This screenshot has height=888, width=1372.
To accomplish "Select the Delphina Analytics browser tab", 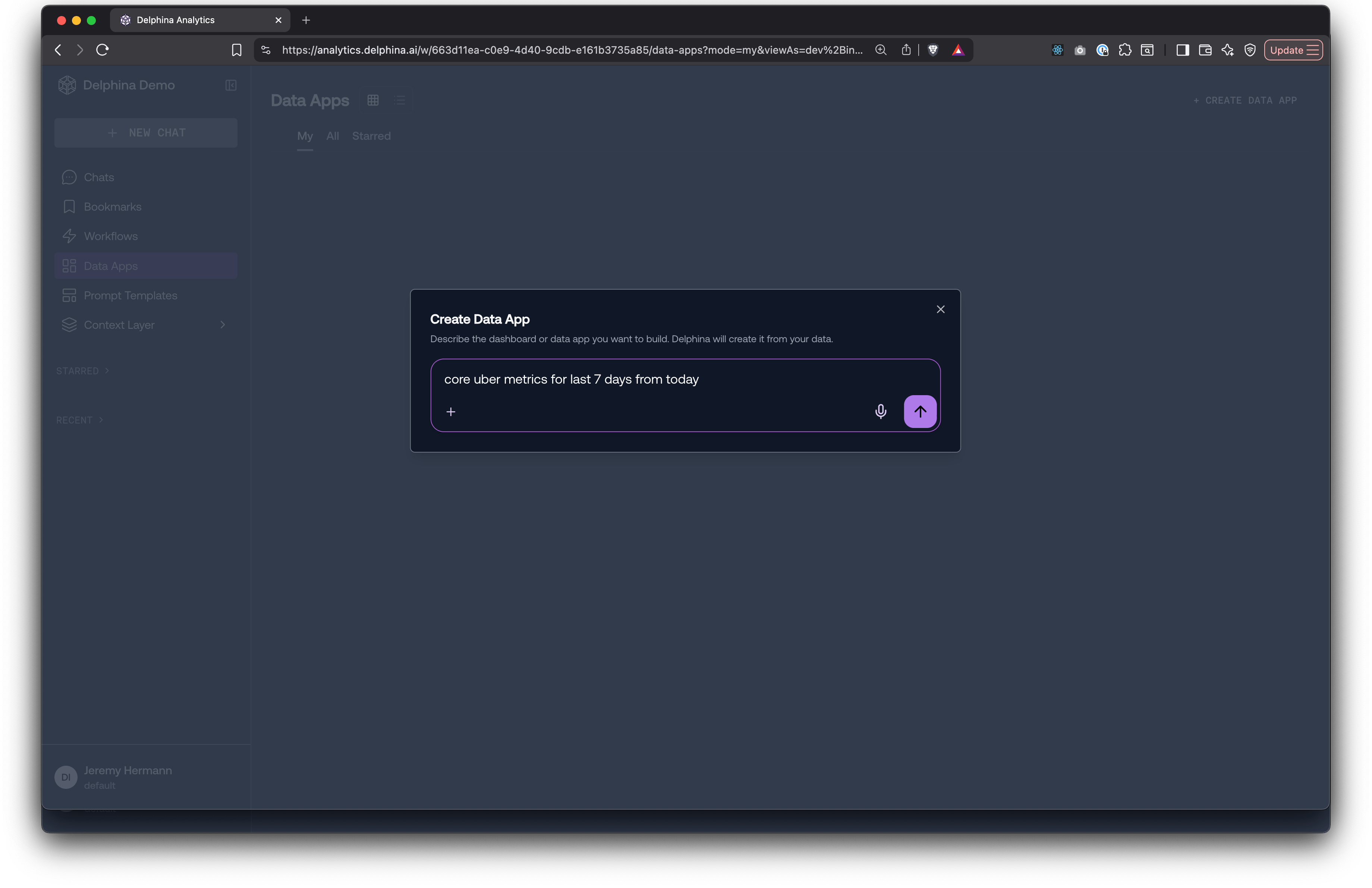I will point(199,20).
